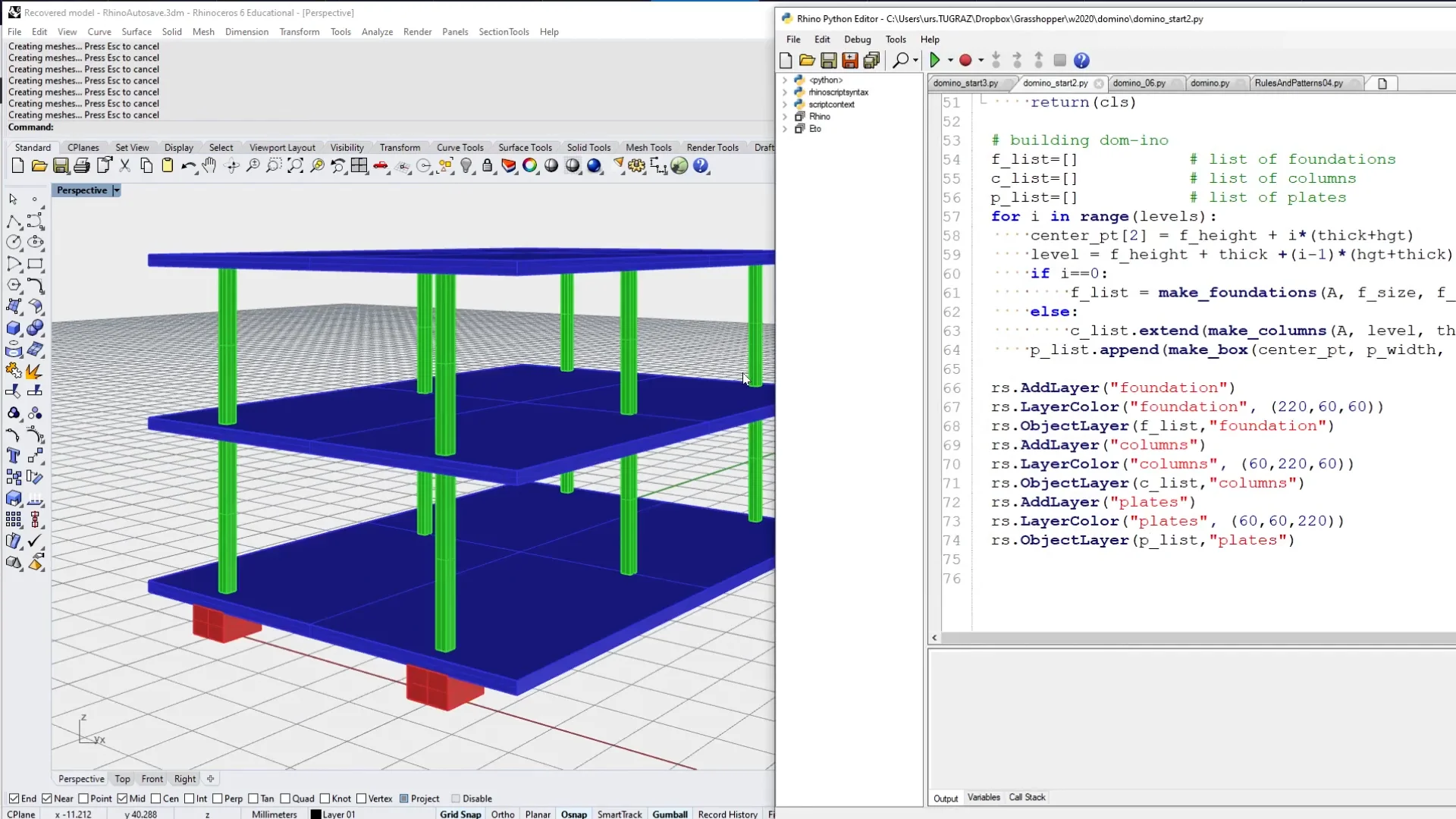
Task: Switch to the Variables tab
Action: click(984, 798)
